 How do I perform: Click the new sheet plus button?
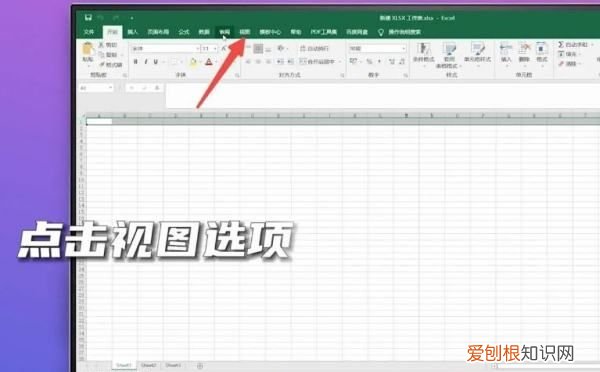pyautogui.click(x=200, y=366)
